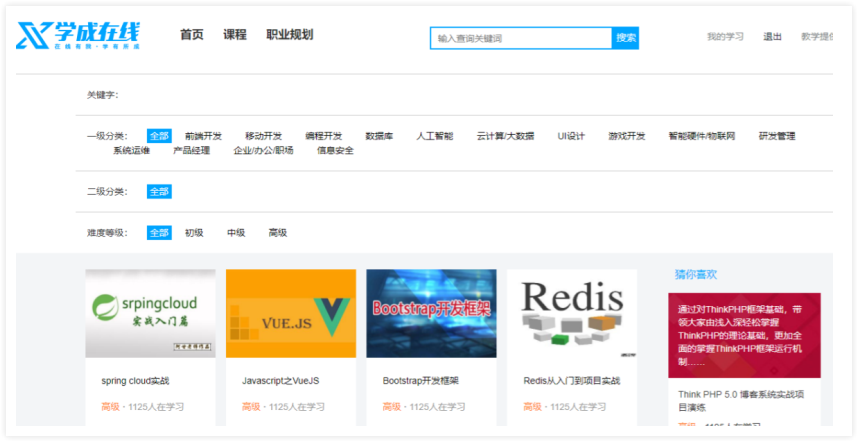This screenshot has height=442, width=858.
Task: Filter by 人工智能 category
Action: coord(434,136)
